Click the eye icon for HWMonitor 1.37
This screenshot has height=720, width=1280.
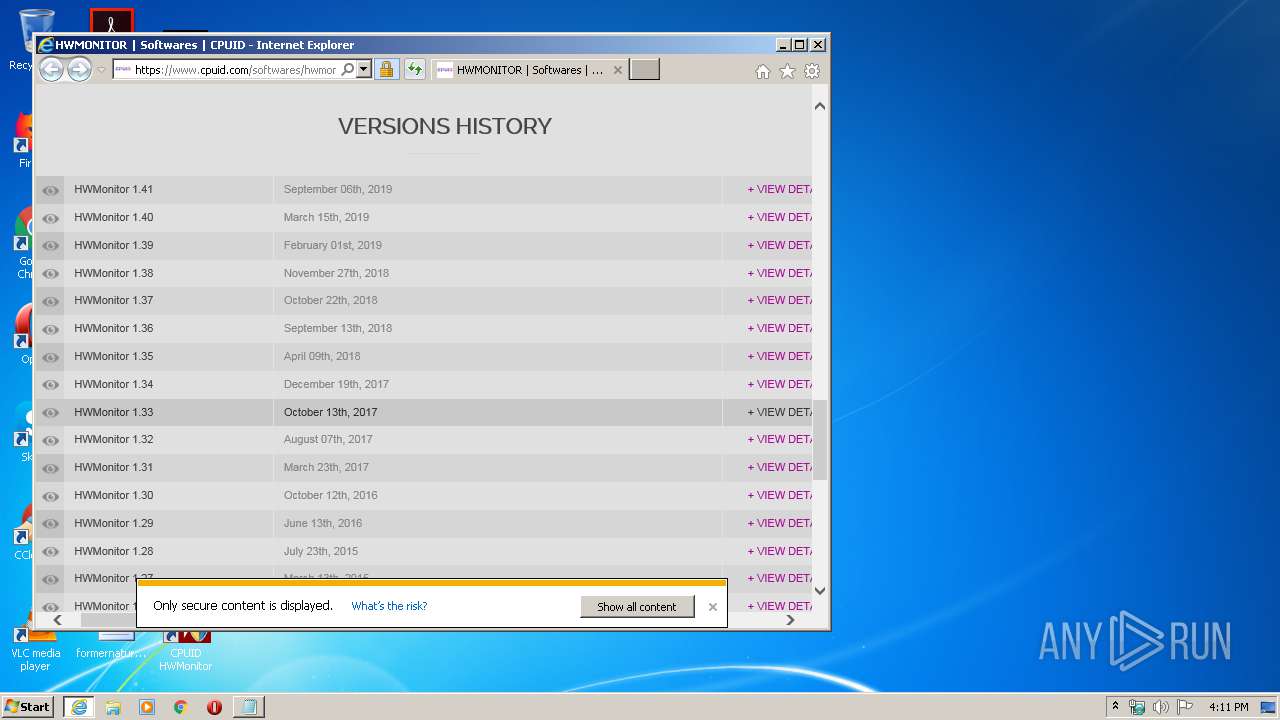tap(50, 301)
